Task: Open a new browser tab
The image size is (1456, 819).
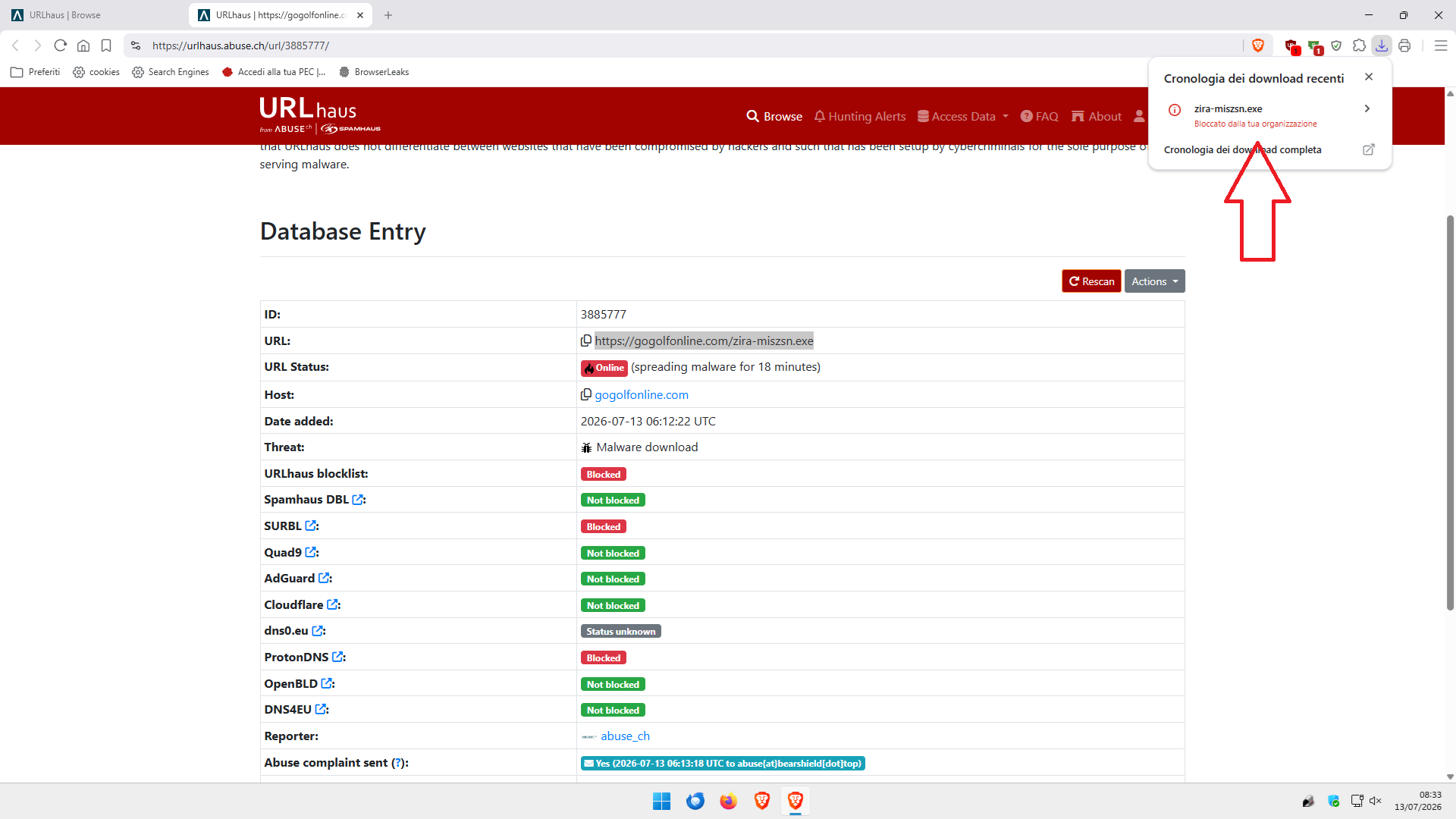Action: coord(388,15)
